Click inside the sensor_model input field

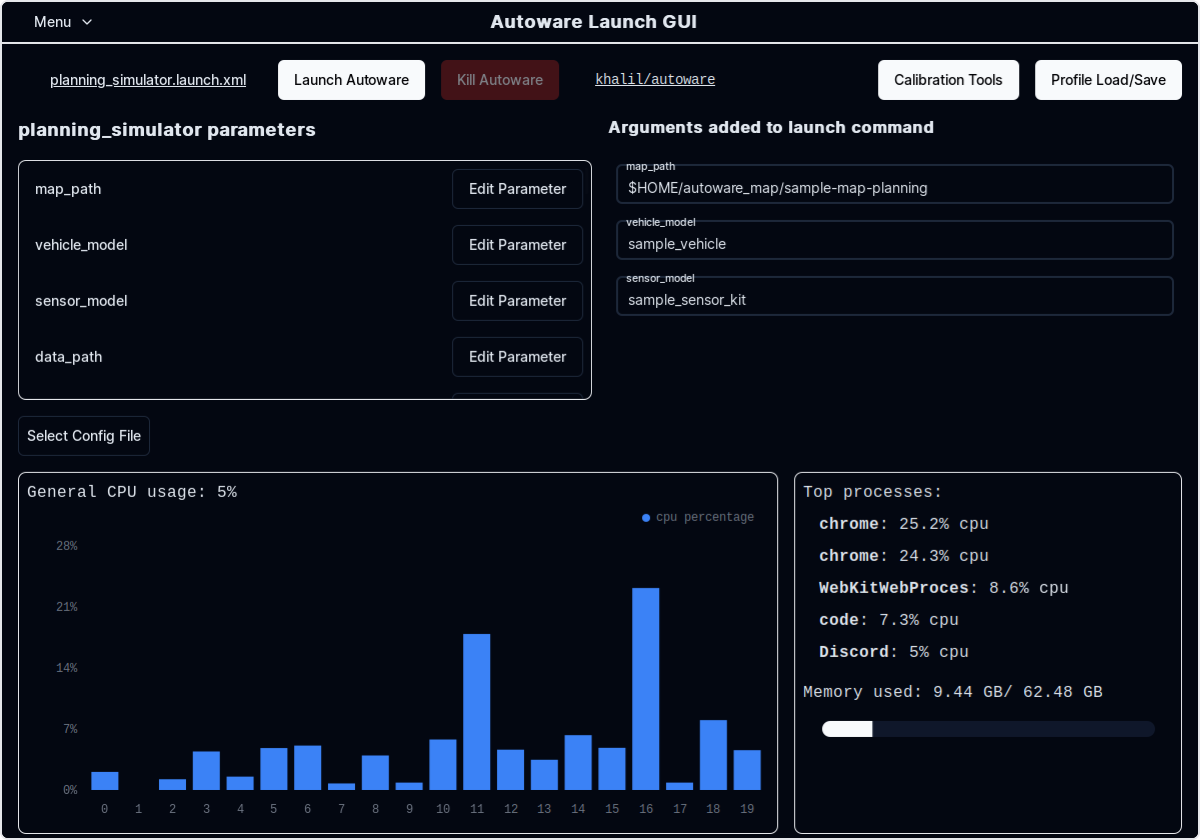pyautogui.click(x=895, y=297)
